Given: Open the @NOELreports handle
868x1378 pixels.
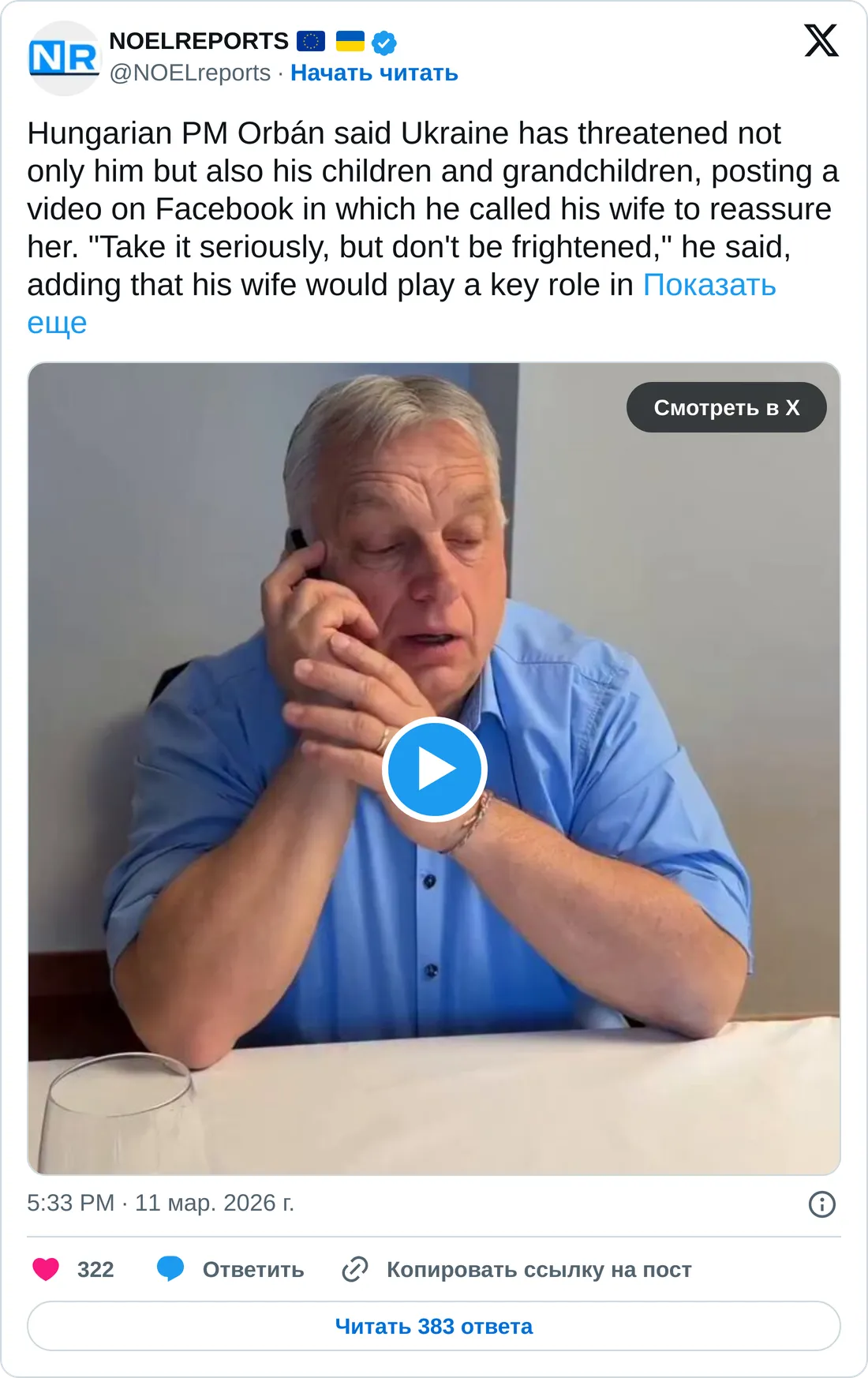Looking at the screenshot, I should tap(190, 73).
